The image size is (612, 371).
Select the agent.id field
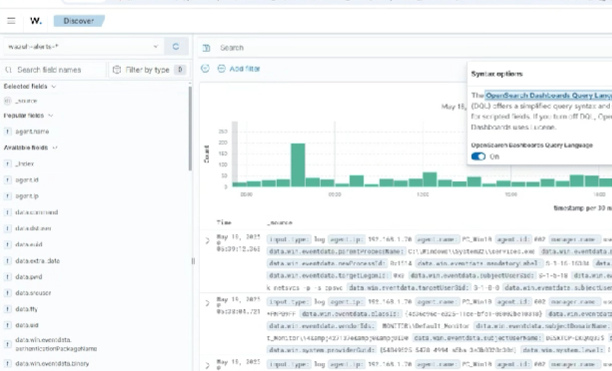[x=27, y=180]
